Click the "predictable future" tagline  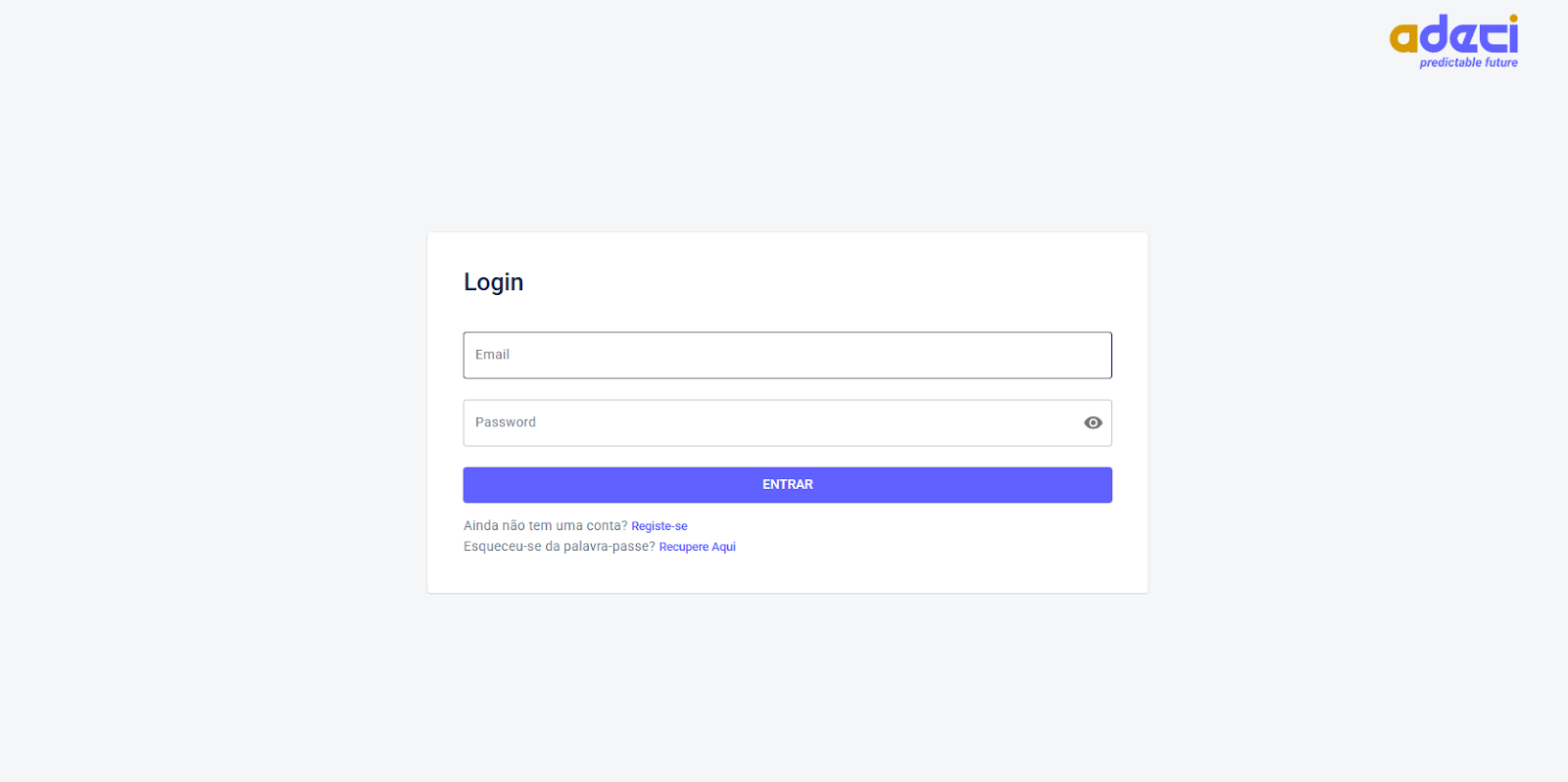coord(1468,63)
